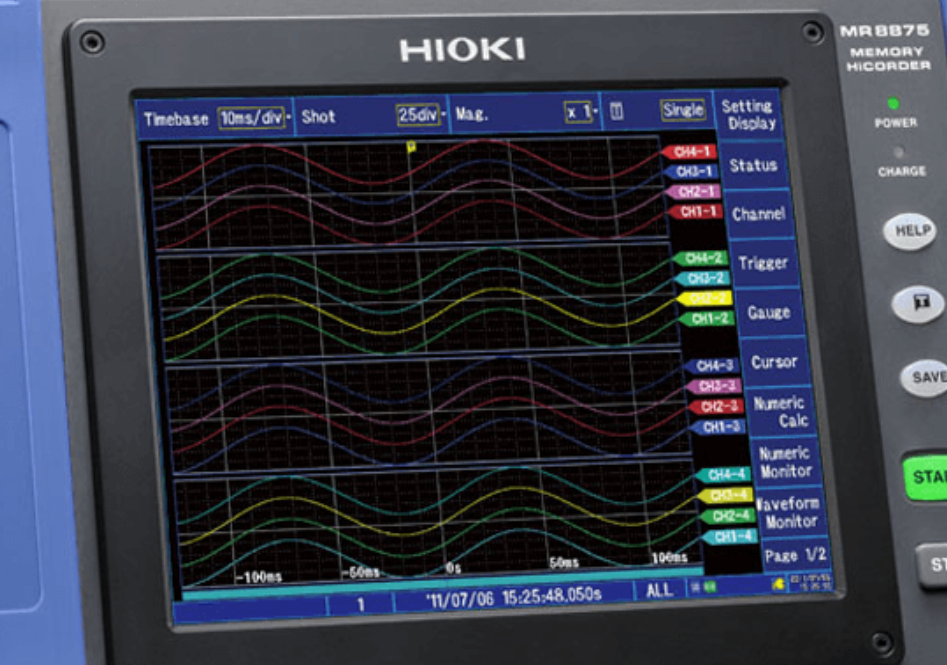The width and height of the screenshot is (947, 665).
Task: Open Numeric Calc from the side menu
Action: point(780,411)
